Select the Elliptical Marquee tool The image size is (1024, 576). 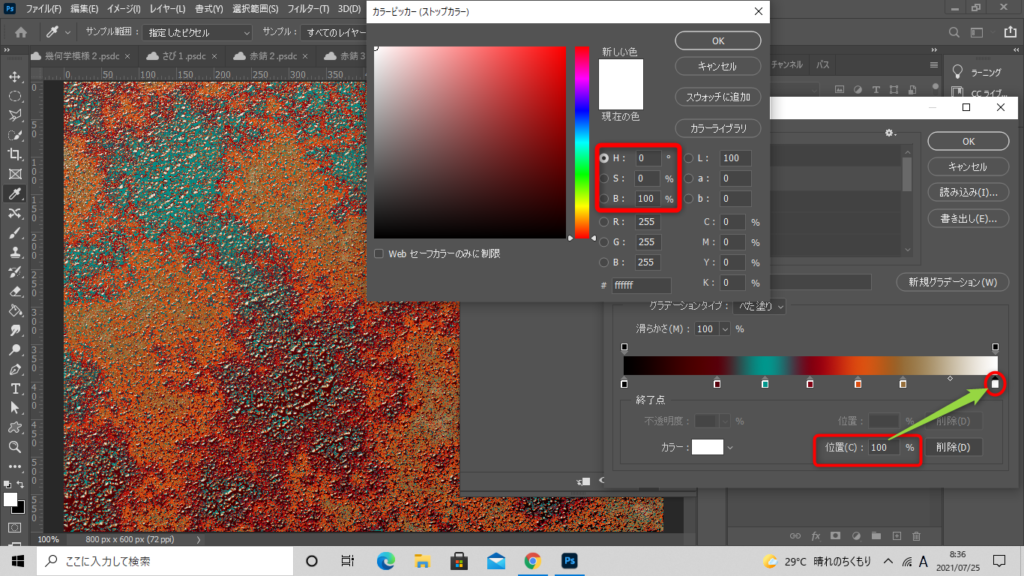click(14, 97)
